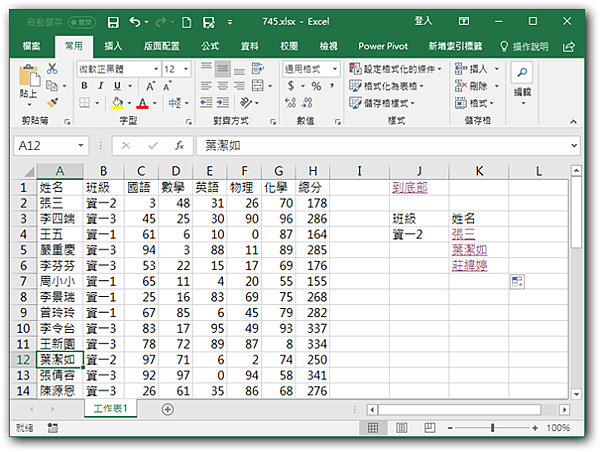600x452 pixels.
Task: Click the zoom slider handle
Action: coord(492,428)
